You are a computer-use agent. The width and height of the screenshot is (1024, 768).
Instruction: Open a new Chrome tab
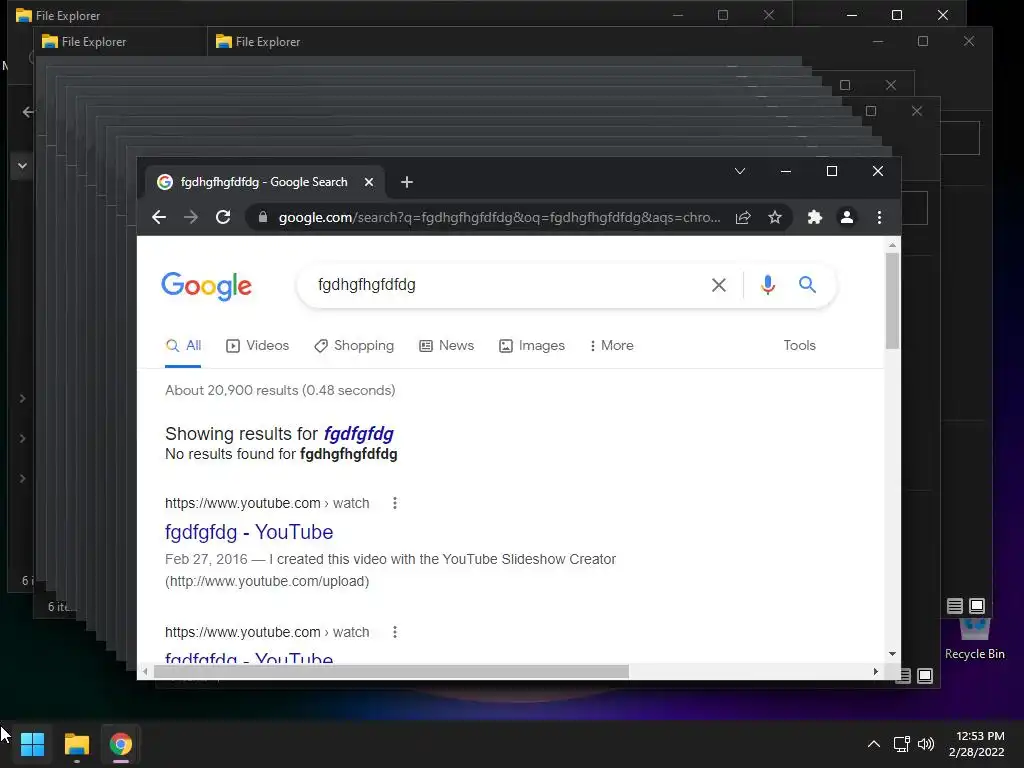(x=406, y=182)
